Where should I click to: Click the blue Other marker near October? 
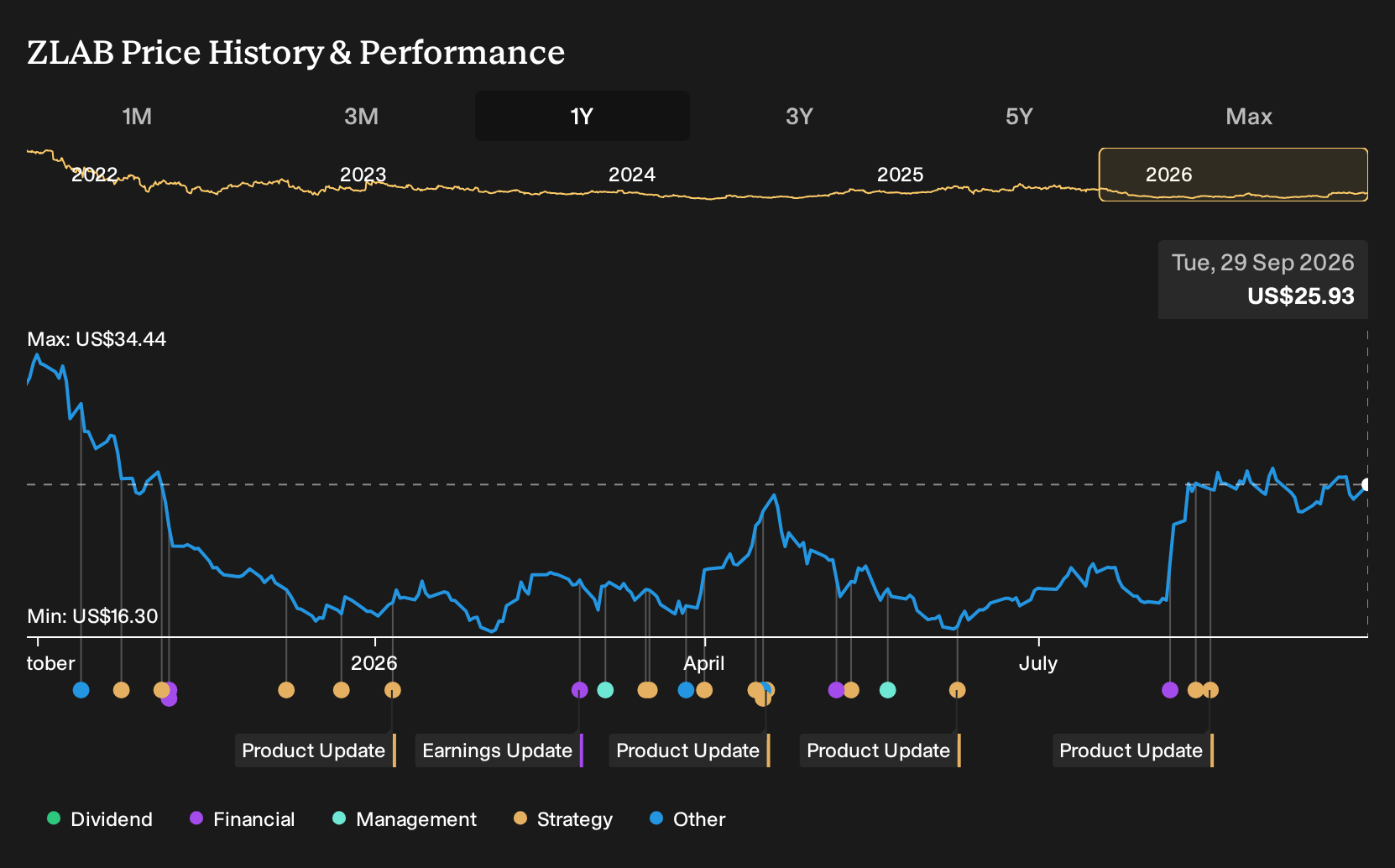tap(81, 690)
